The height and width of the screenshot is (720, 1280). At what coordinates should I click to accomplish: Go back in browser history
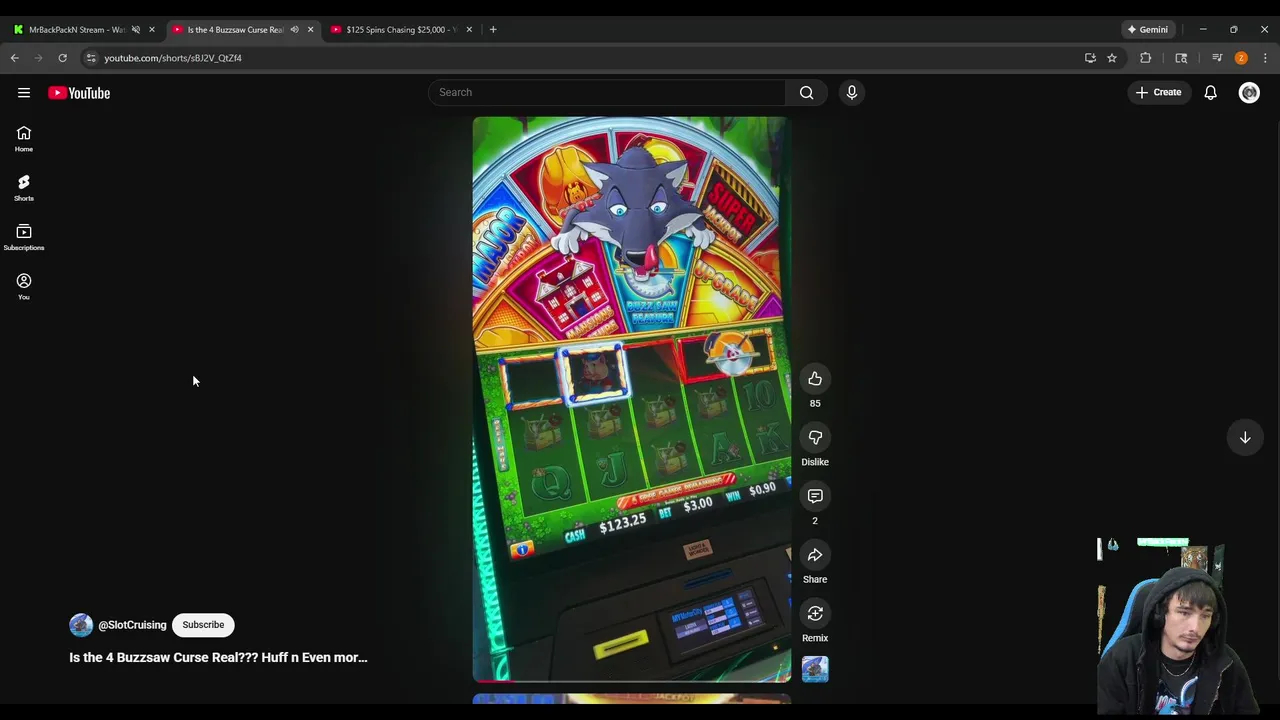pyautogui.click(x=15, y=58)
